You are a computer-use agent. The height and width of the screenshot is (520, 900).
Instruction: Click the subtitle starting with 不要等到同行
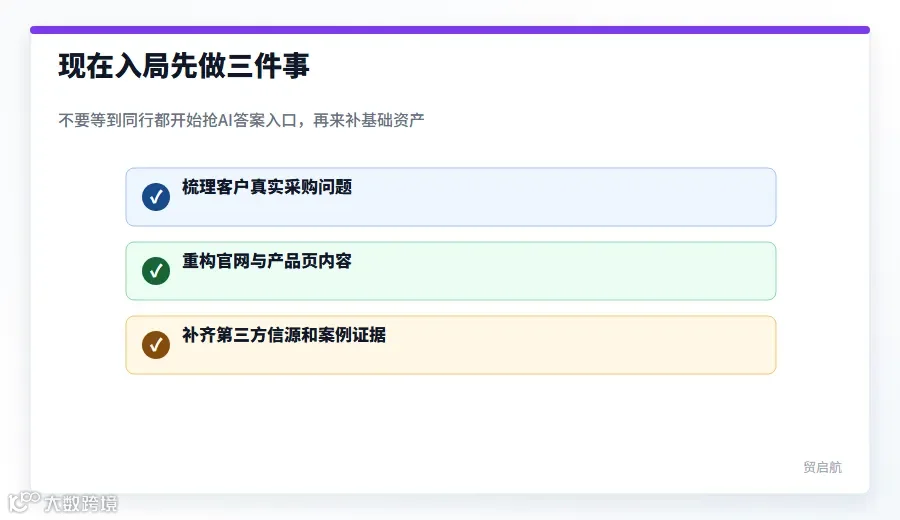[241, 120]
